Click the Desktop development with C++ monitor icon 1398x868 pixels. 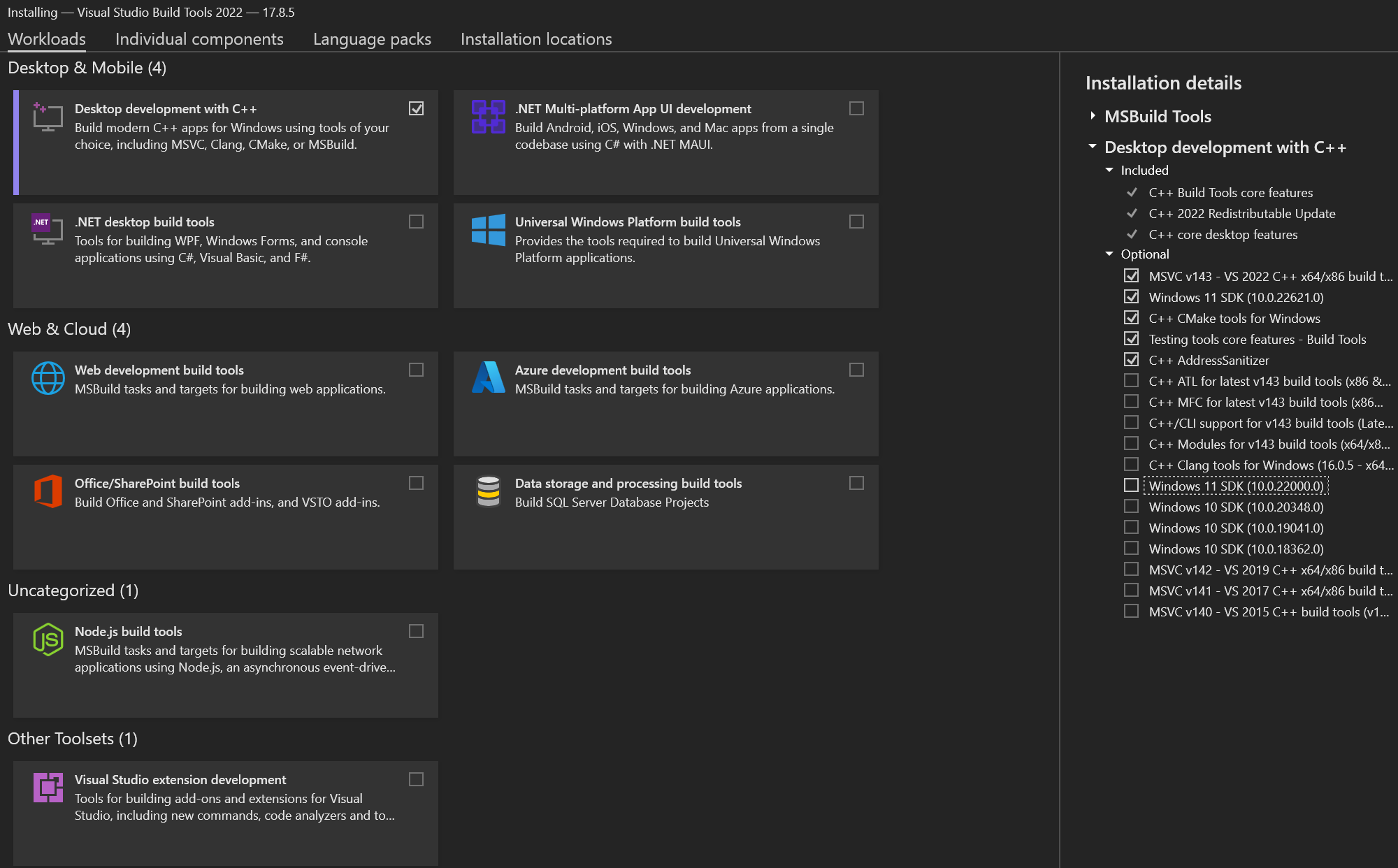tap(48, 117)
